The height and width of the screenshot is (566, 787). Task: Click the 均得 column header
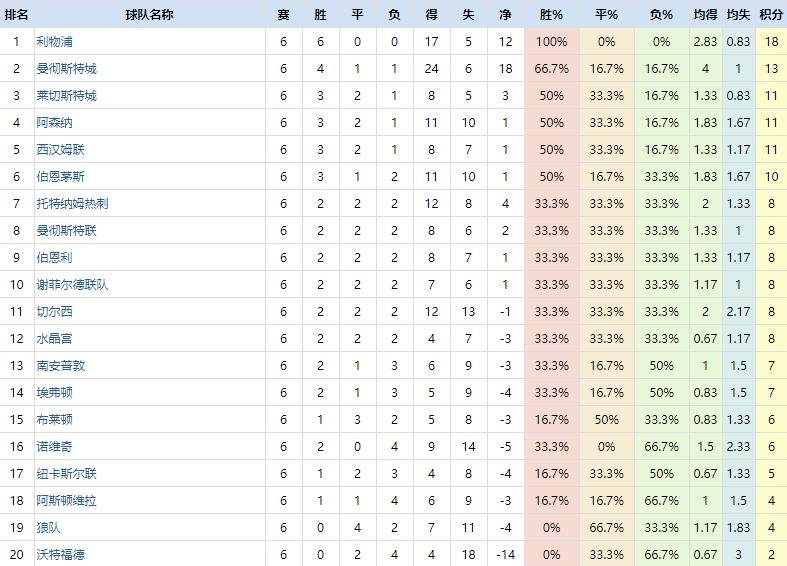pos(705,15)
